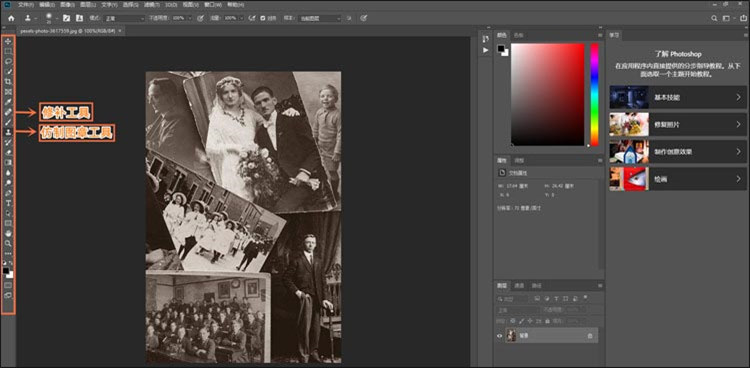Enable airbrush-style build-up effects

(x=252, y=18)
